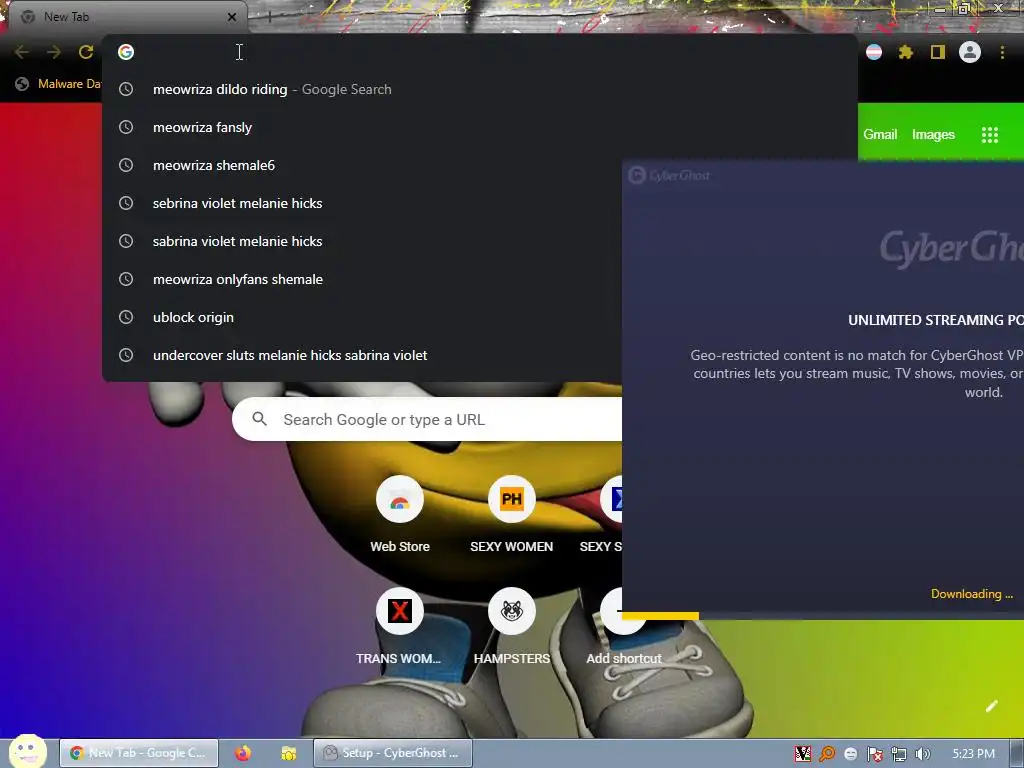Open File Explorer from the taskbar
The height and width of the screenshot is (768, 1024).
coord(289,753)
